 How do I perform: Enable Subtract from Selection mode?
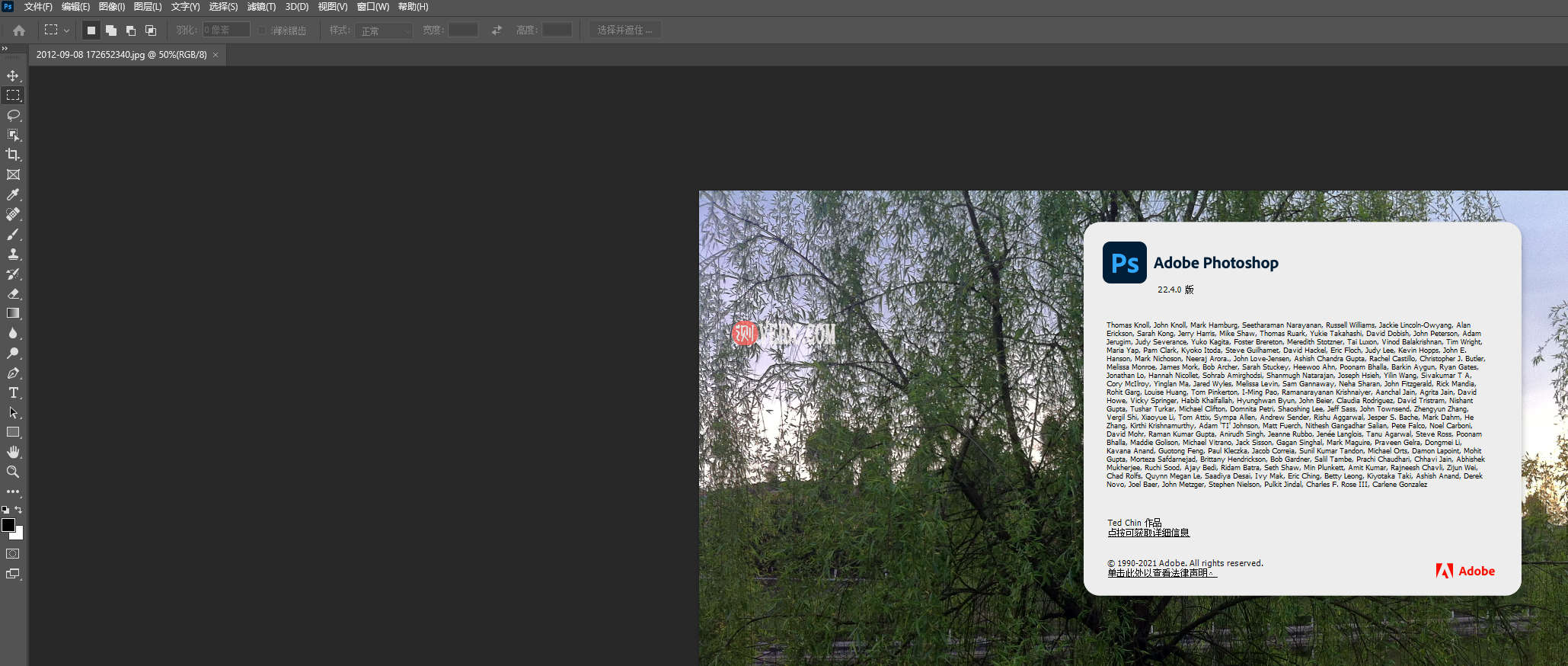(131, 30)
